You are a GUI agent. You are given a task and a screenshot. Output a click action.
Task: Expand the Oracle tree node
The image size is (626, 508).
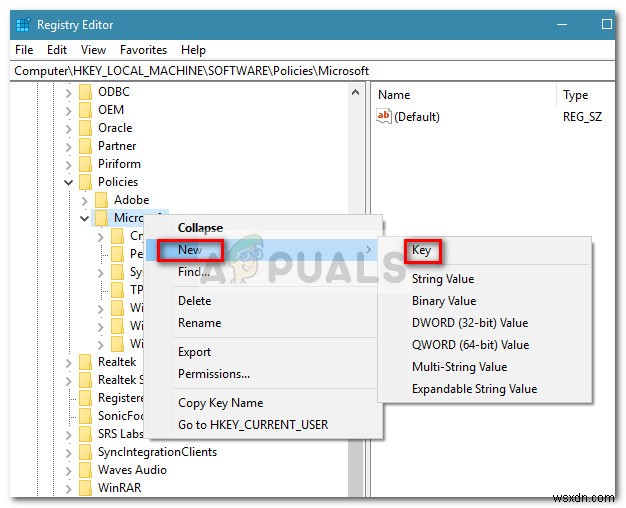tap(69, 129)
